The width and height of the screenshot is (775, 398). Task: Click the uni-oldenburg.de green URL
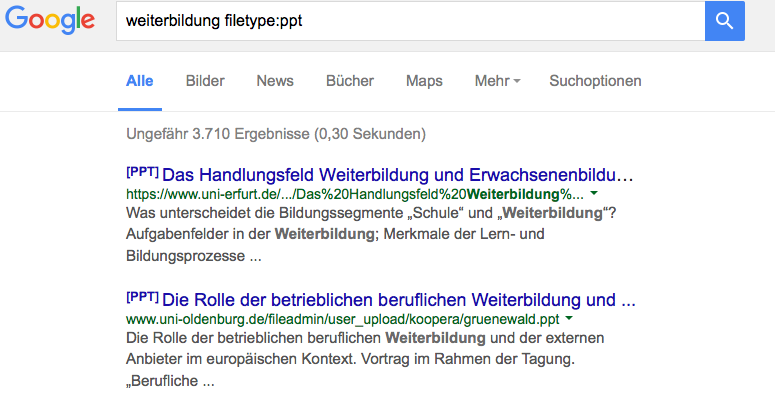pos(343,319)
